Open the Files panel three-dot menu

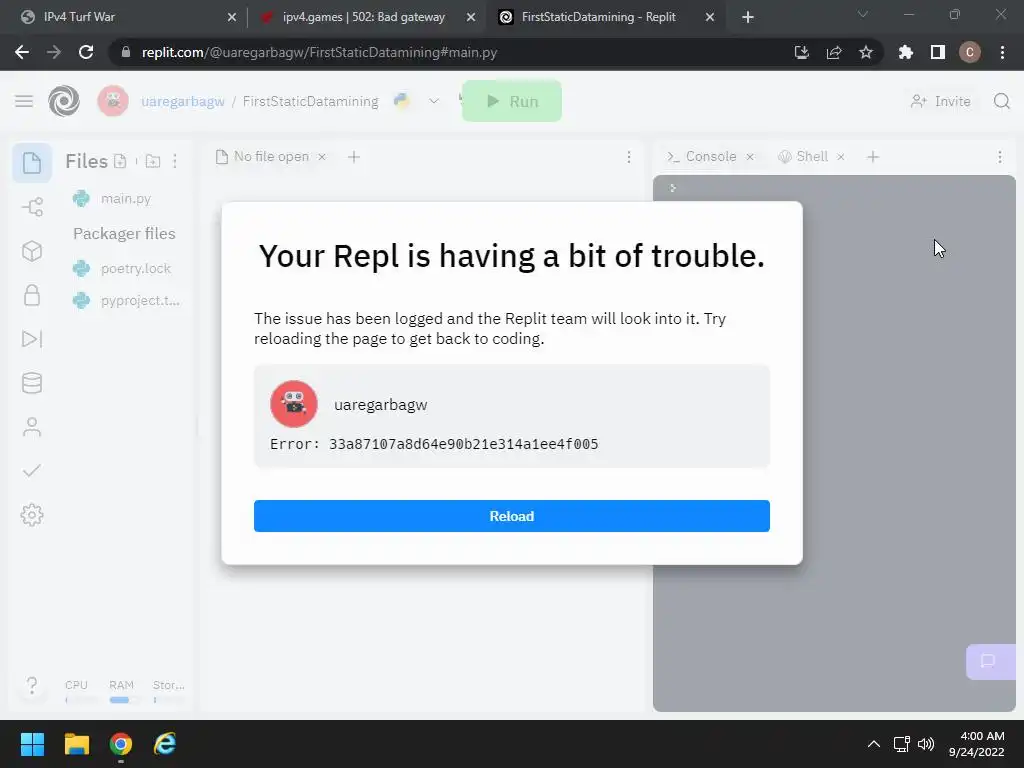pyautogui.click(x=175, y=161)
